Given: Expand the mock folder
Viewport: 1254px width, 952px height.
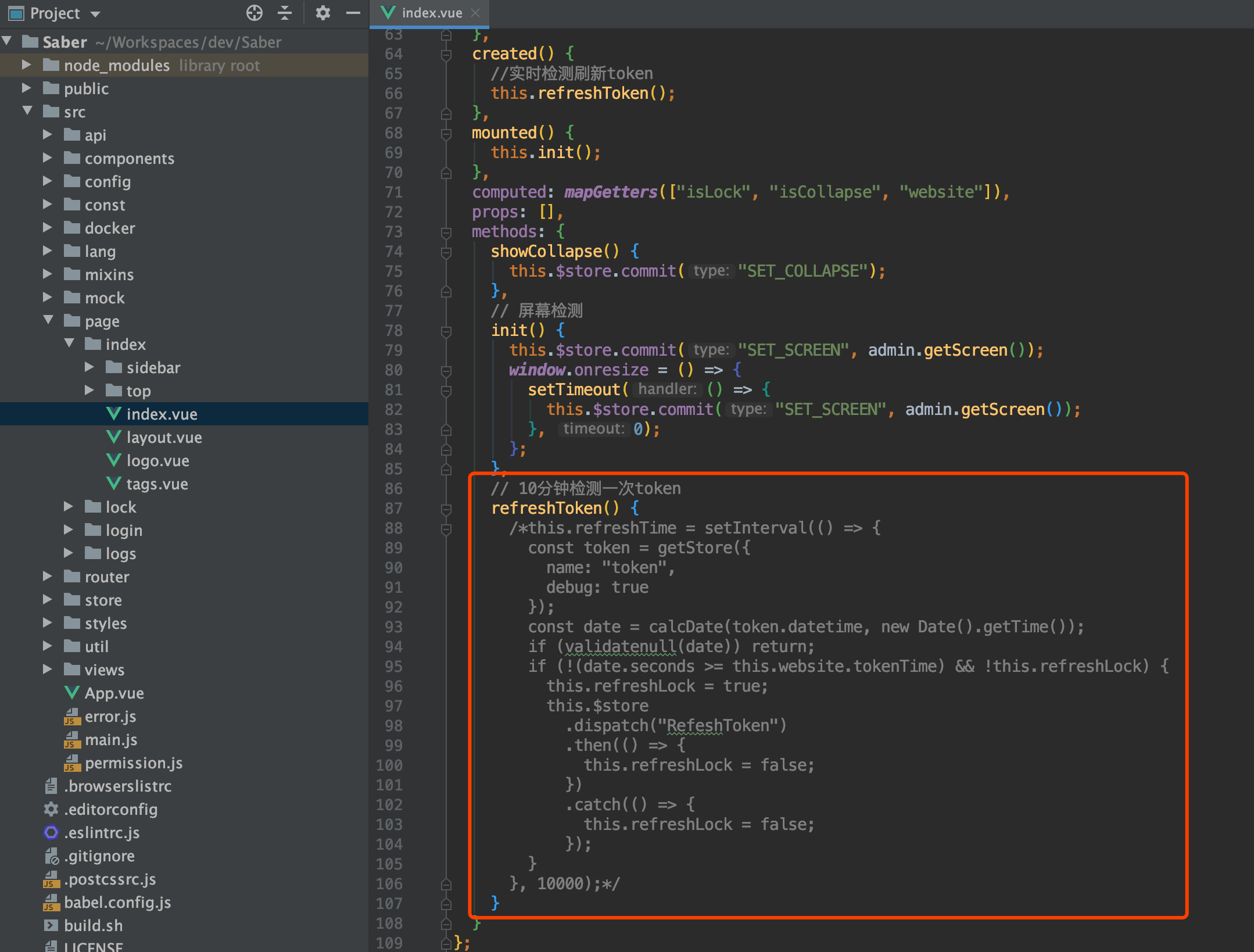Looking at the screenshot, I should pyautogui.click(x=48, y=298).
